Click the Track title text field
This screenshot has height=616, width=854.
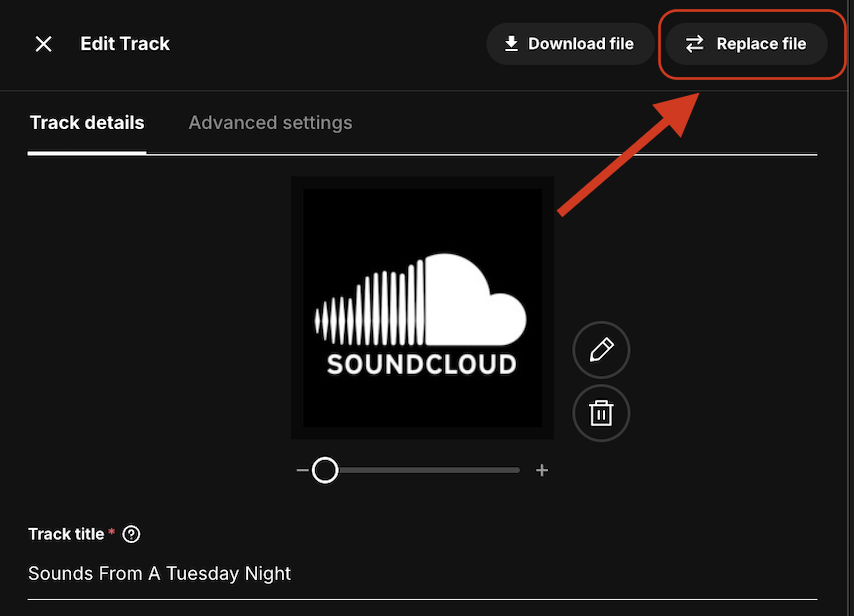[420, 574]
